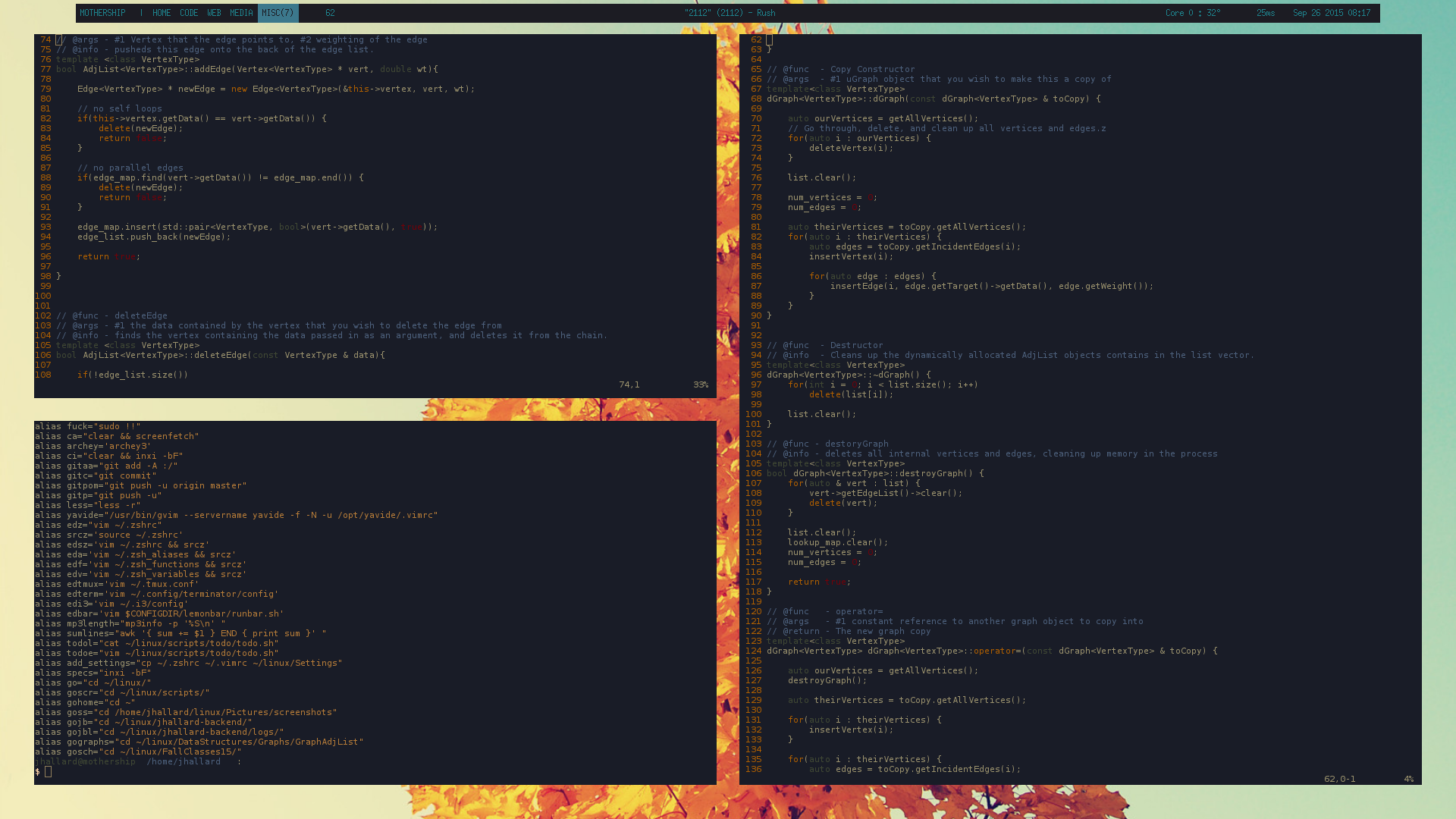Click the active MISC(7) workspace

278,13
